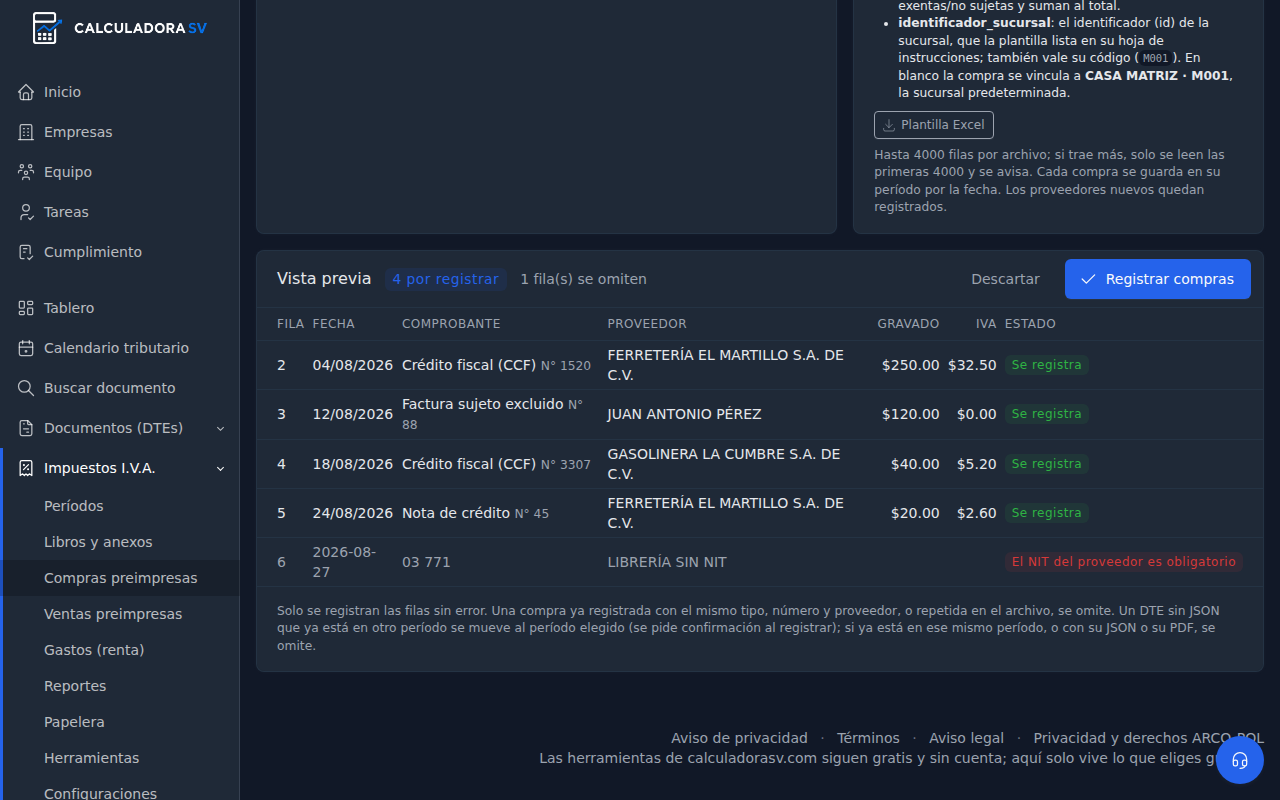The height and width of the screenshot is (800, 1280).
Task: Select Compras preimpresas menu item
Action: (x=121, y=578)
